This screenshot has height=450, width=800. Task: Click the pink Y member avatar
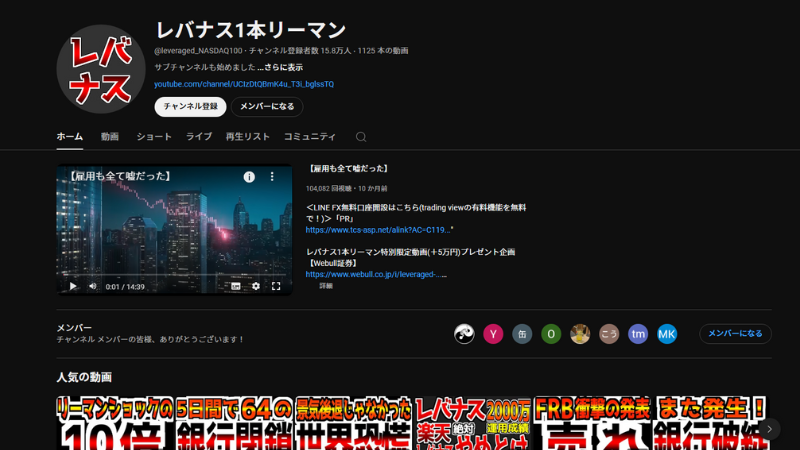[493, 334]
